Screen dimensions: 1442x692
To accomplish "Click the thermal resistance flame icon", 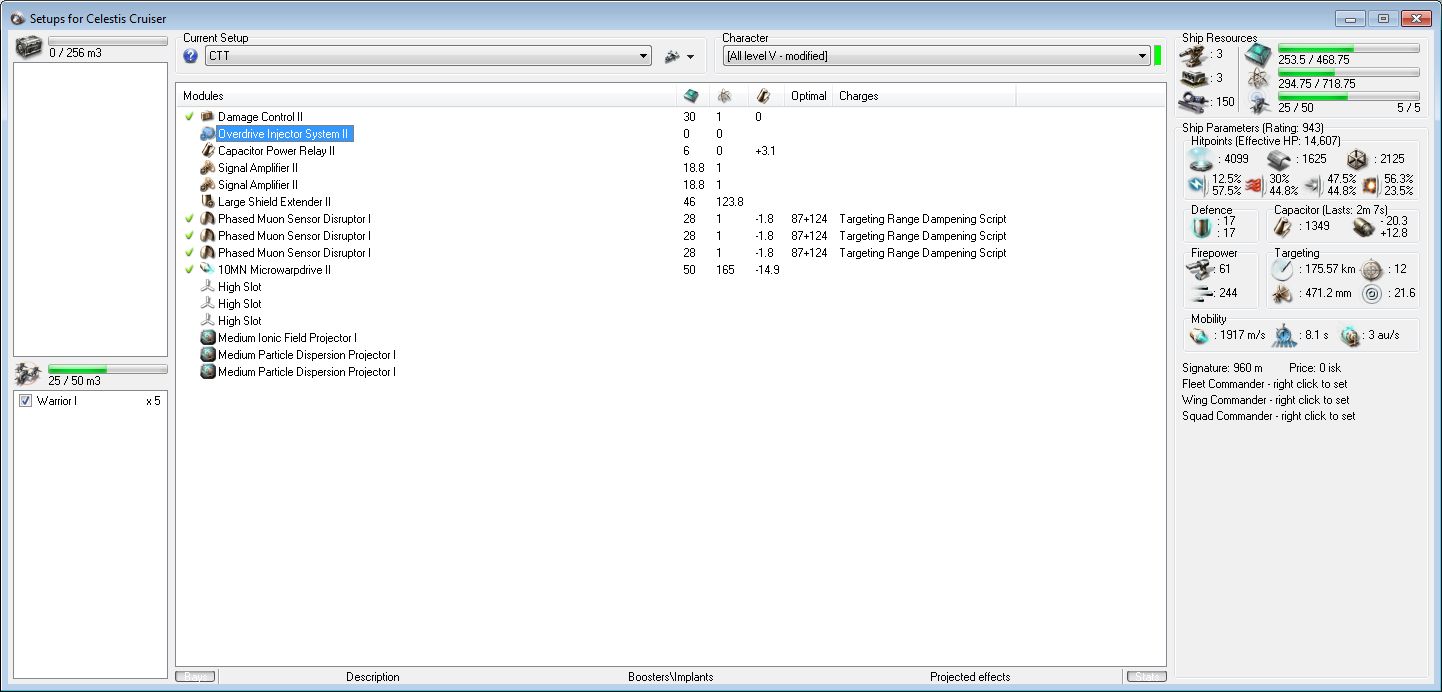I will [1256, 185].
